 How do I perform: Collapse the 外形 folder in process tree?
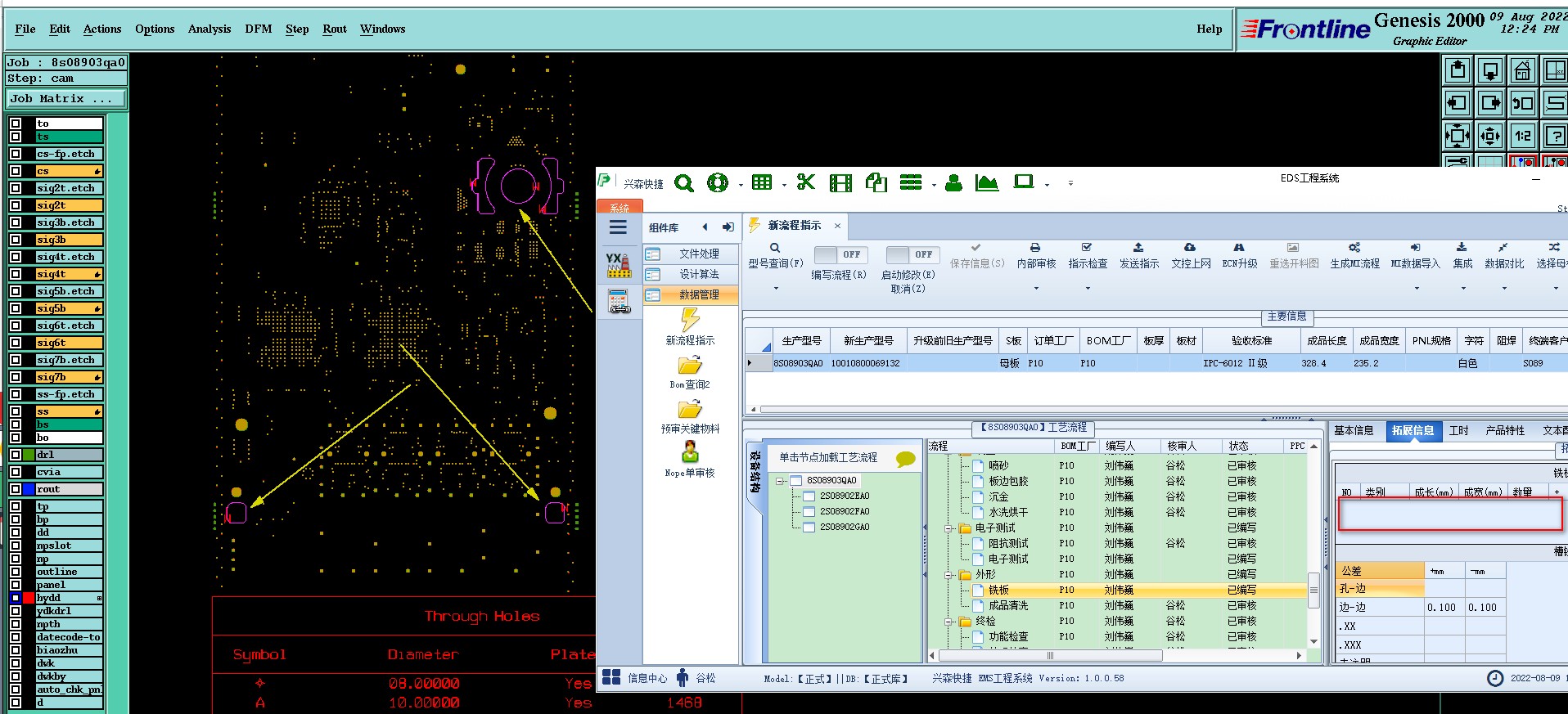(949, 575)
